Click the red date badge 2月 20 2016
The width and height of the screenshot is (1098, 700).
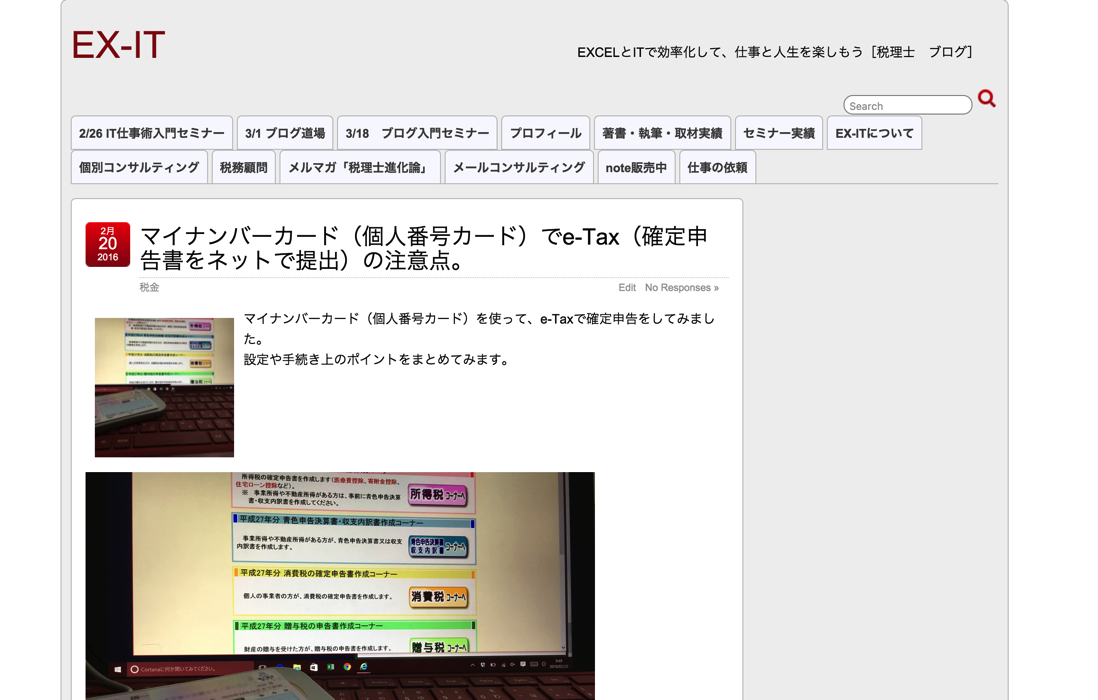coord(108,244)
